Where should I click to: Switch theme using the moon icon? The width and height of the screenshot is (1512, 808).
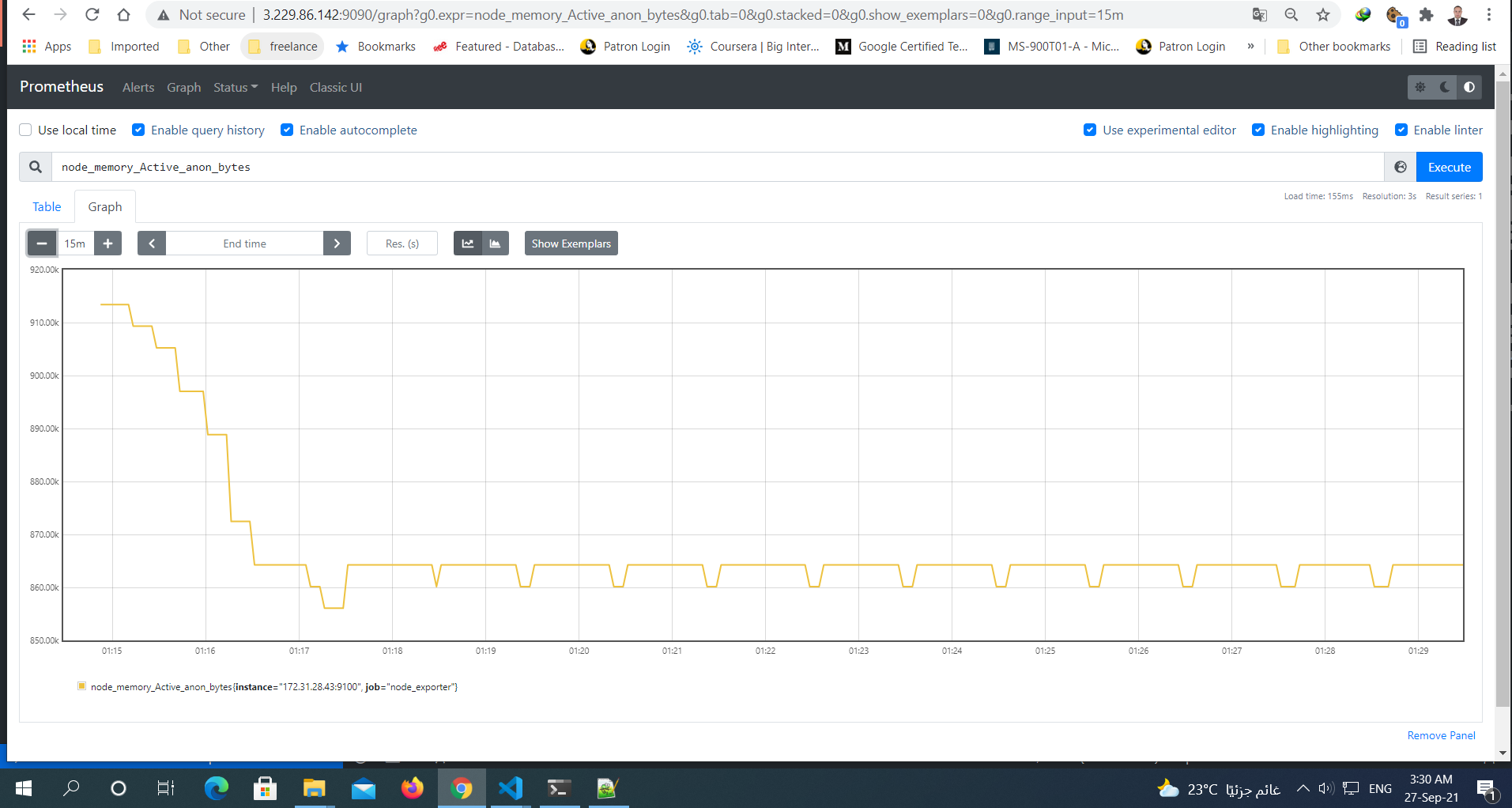tap(1445, 87)
